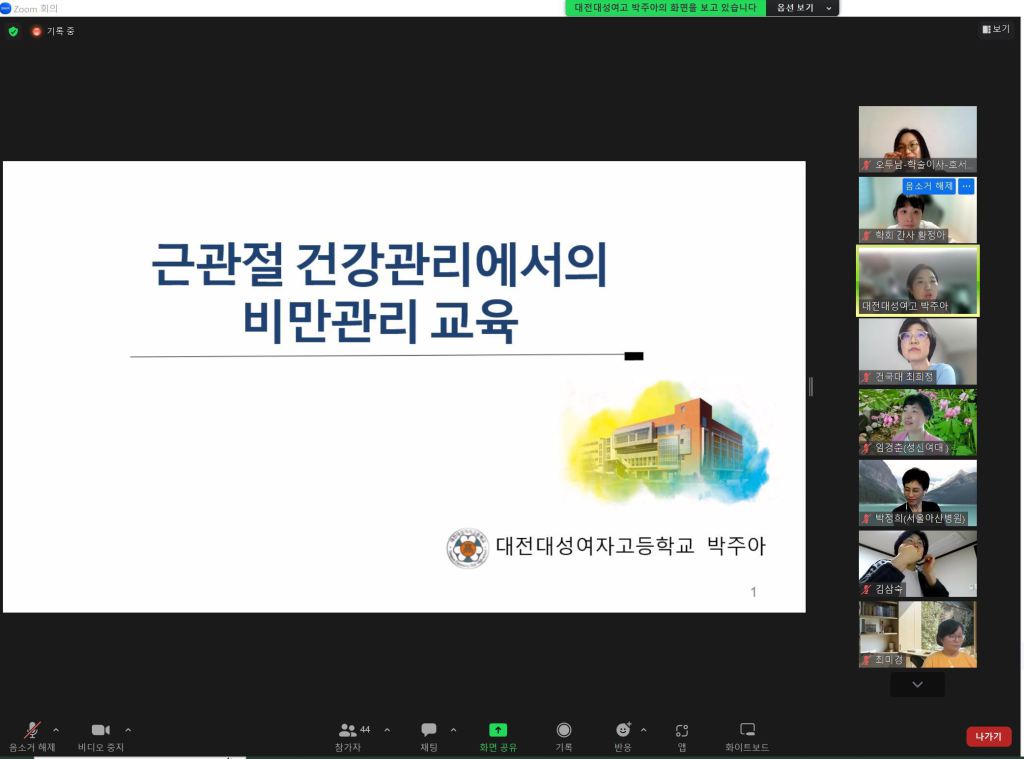Select the 대전대성여고 박주아 speaker thumbnail
This screenshot has width=1024, height=759.
pos(917,281)
